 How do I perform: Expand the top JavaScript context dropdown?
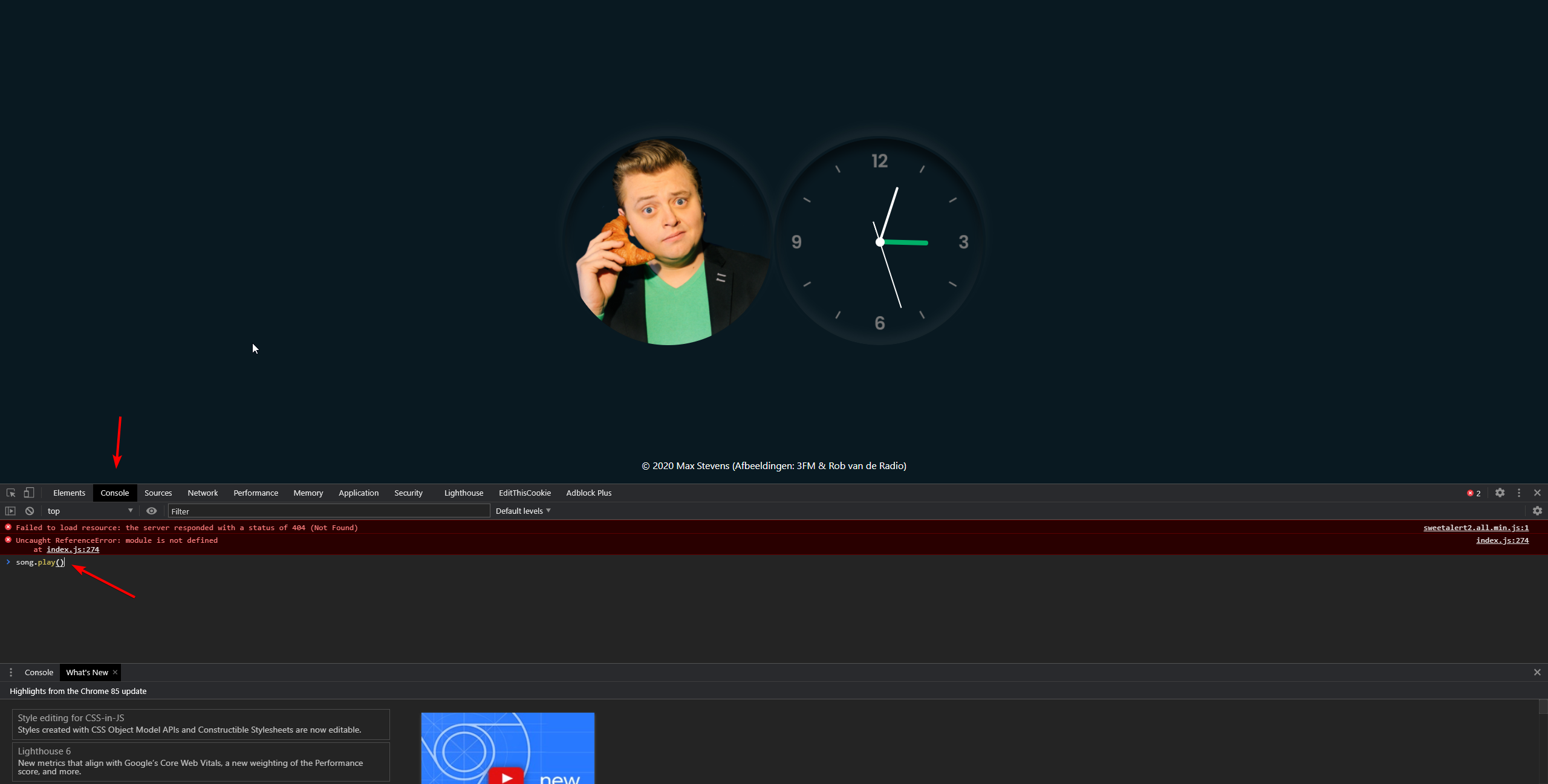[x=89, y=511]
